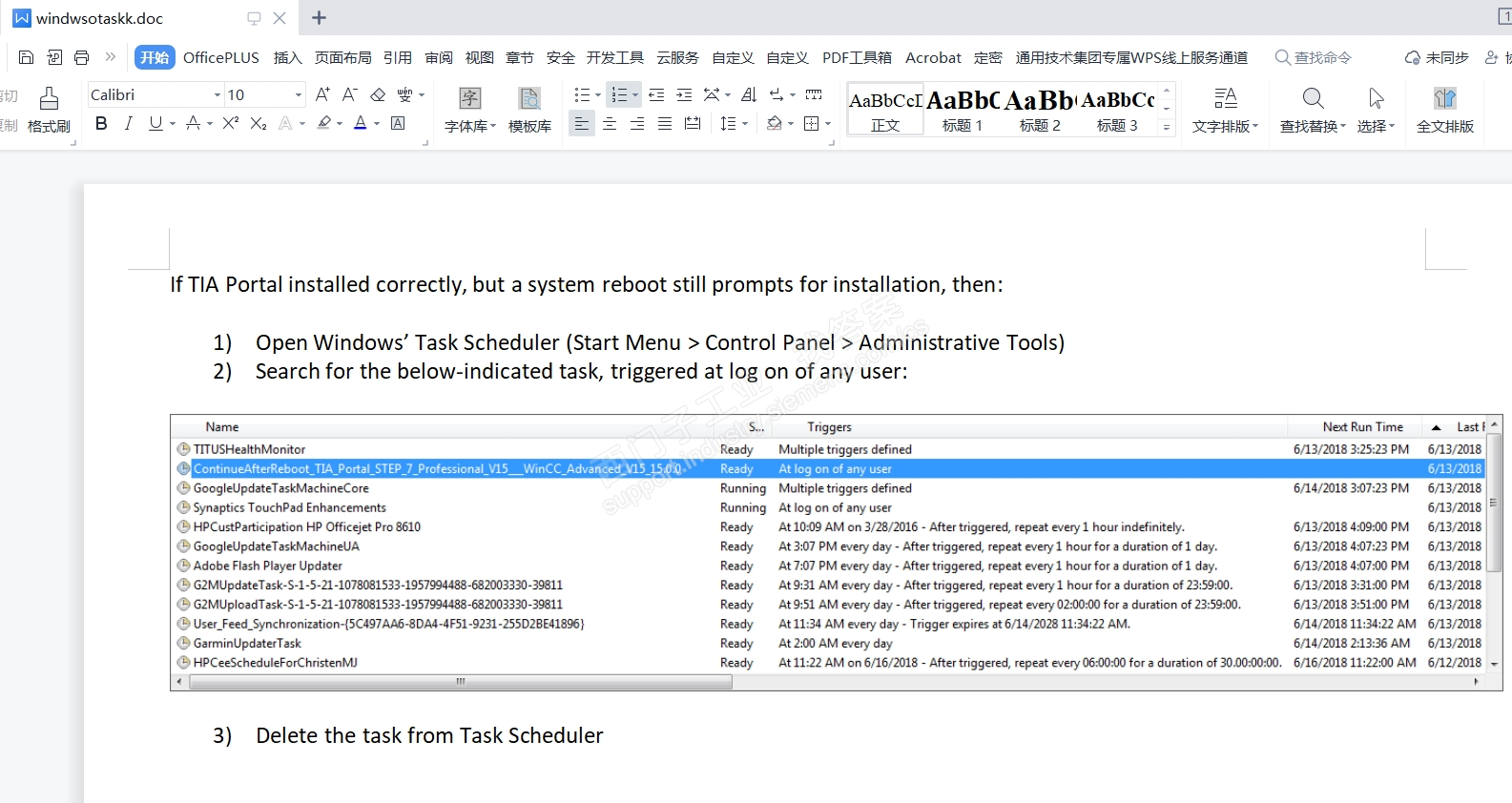This screenshot has width=1512, height=803.
Task: Toggle bulleted list formatting
Action: point(582,94)
